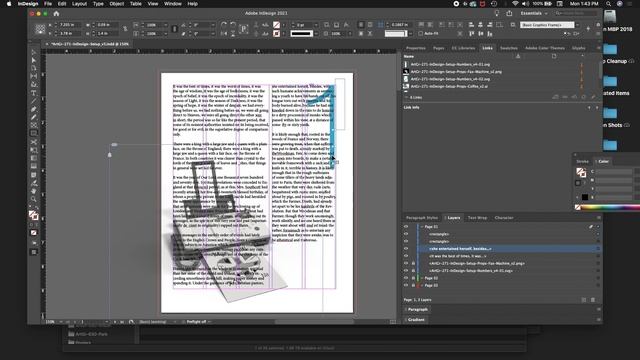The image size is (640, 360).
Task: Switch to the Character tab
Action: [x=504, y=218]
